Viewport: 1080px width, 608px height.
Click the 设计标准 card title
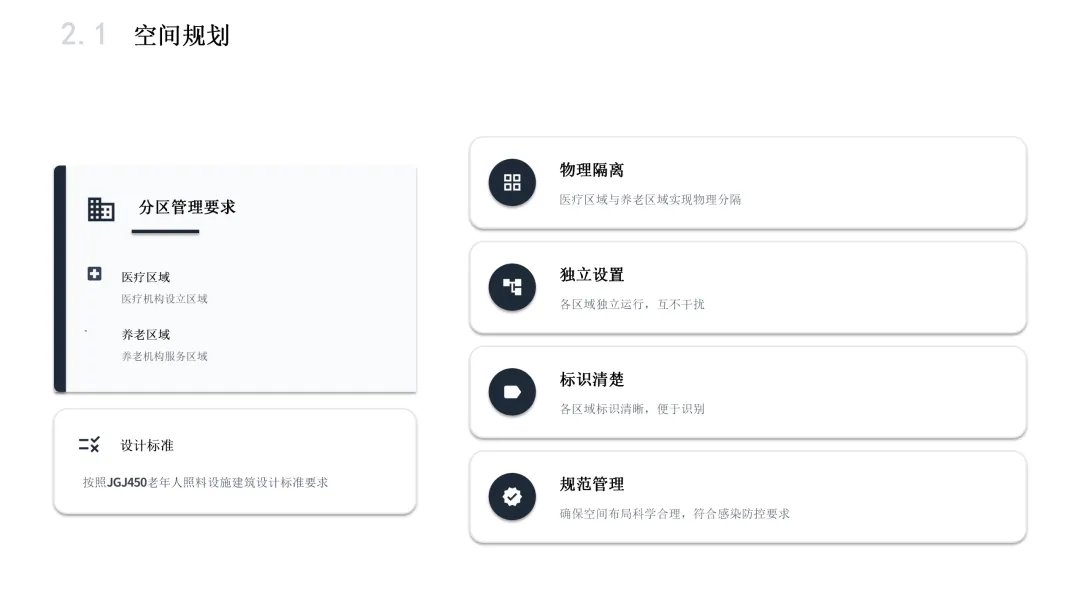147,445
